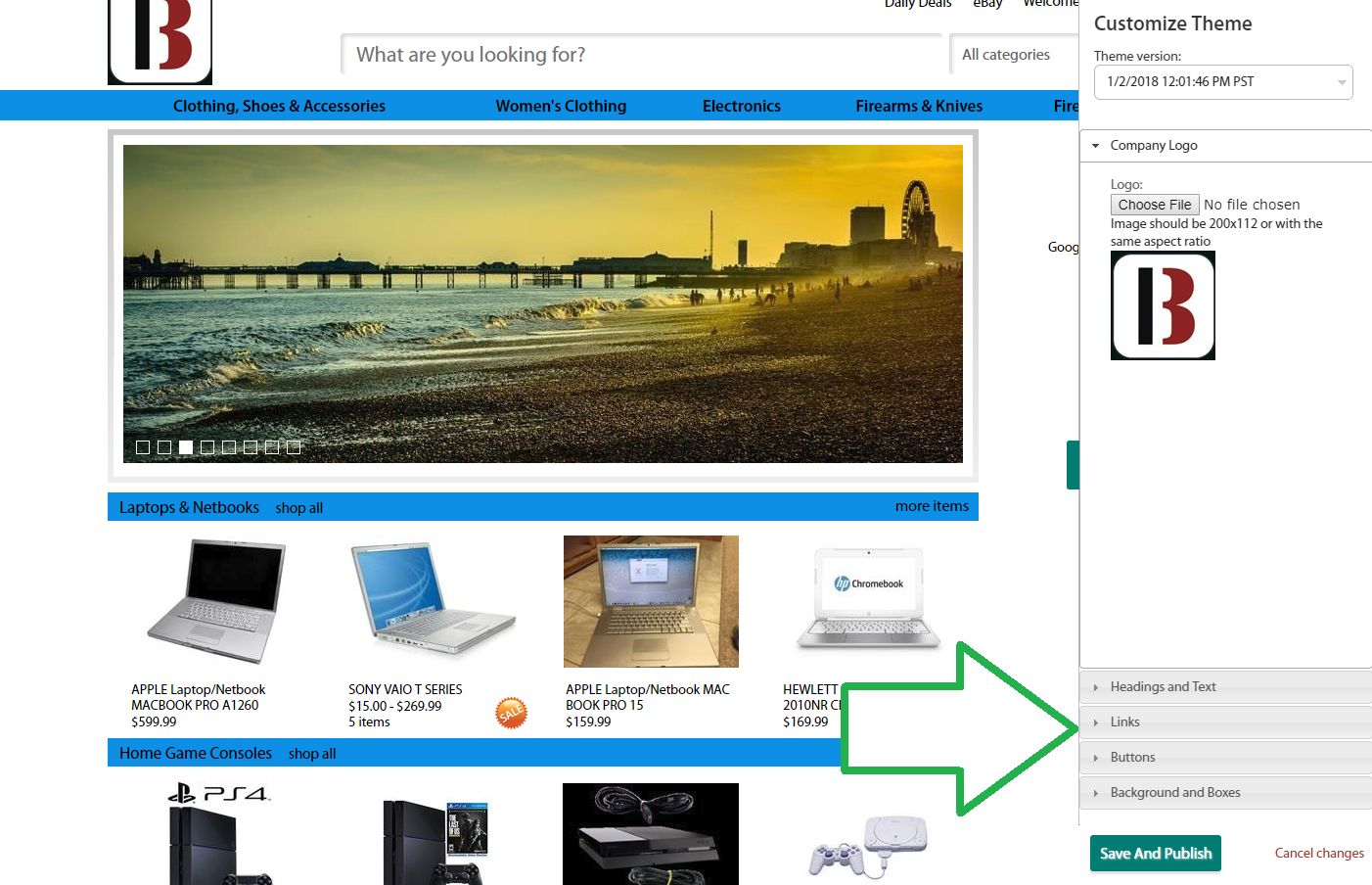Click the Choose File button for logo

[x=1154, y=205]
